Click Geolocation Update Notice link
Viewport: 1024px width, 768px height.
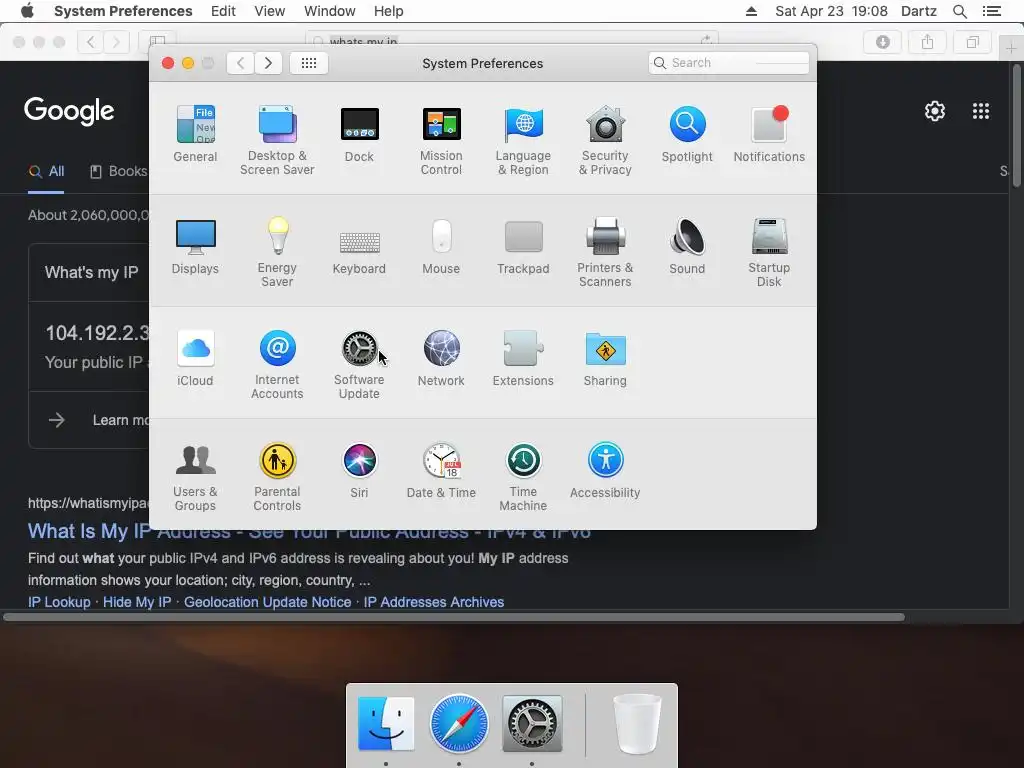[268, 602]
